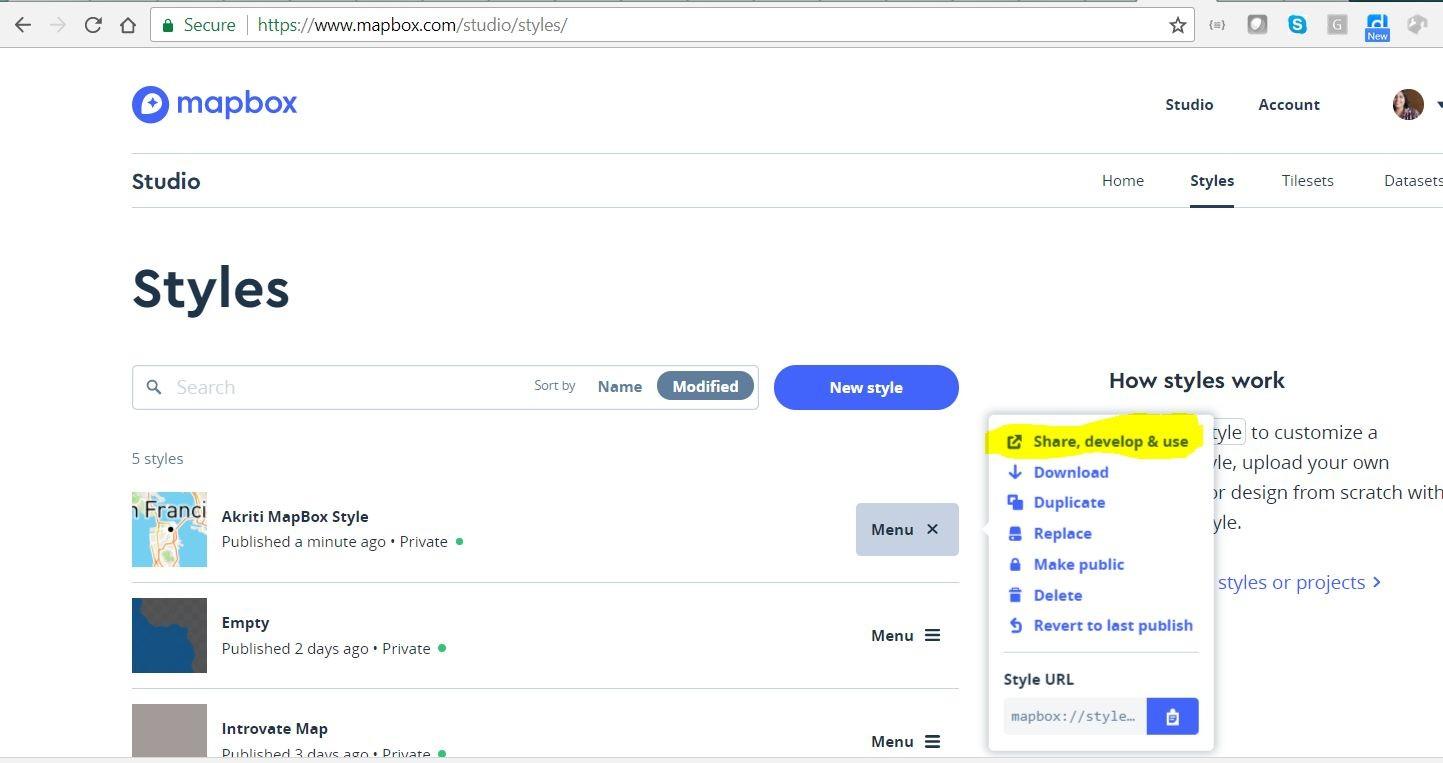Click the "5 styles" count text

pos(157,458)
